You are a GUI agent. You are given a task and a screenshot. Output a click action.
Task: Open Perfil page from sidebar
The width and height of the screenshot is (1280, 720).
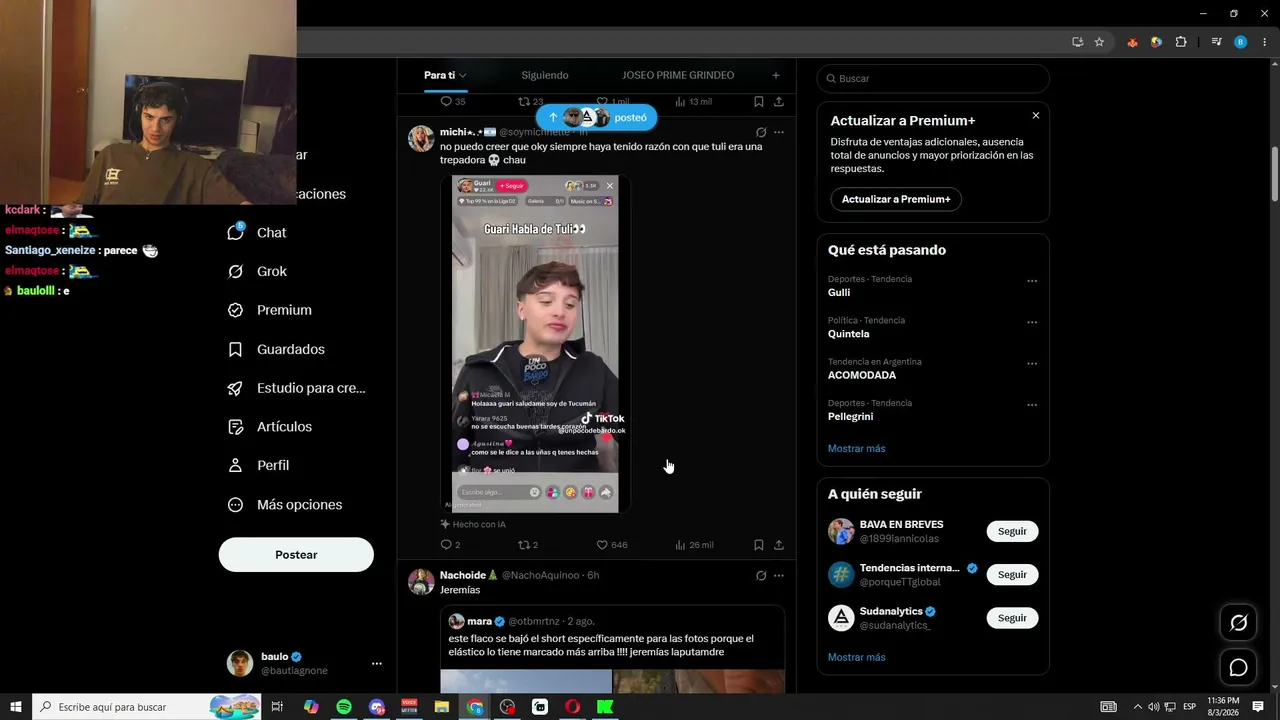[x=258, y=466]
